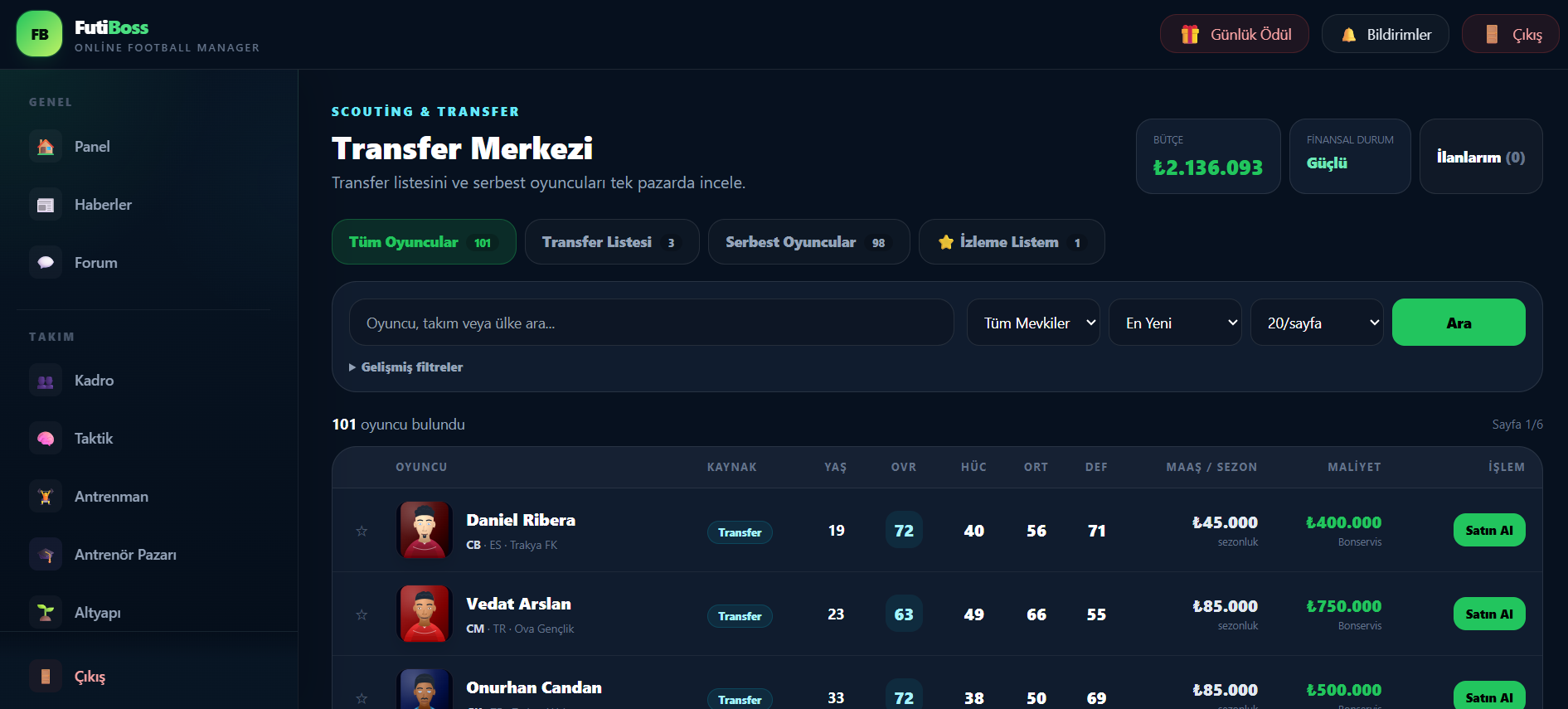
Task: Toggle the watchlist star for Vedat Arslan
Action: (x=362, y=614)
